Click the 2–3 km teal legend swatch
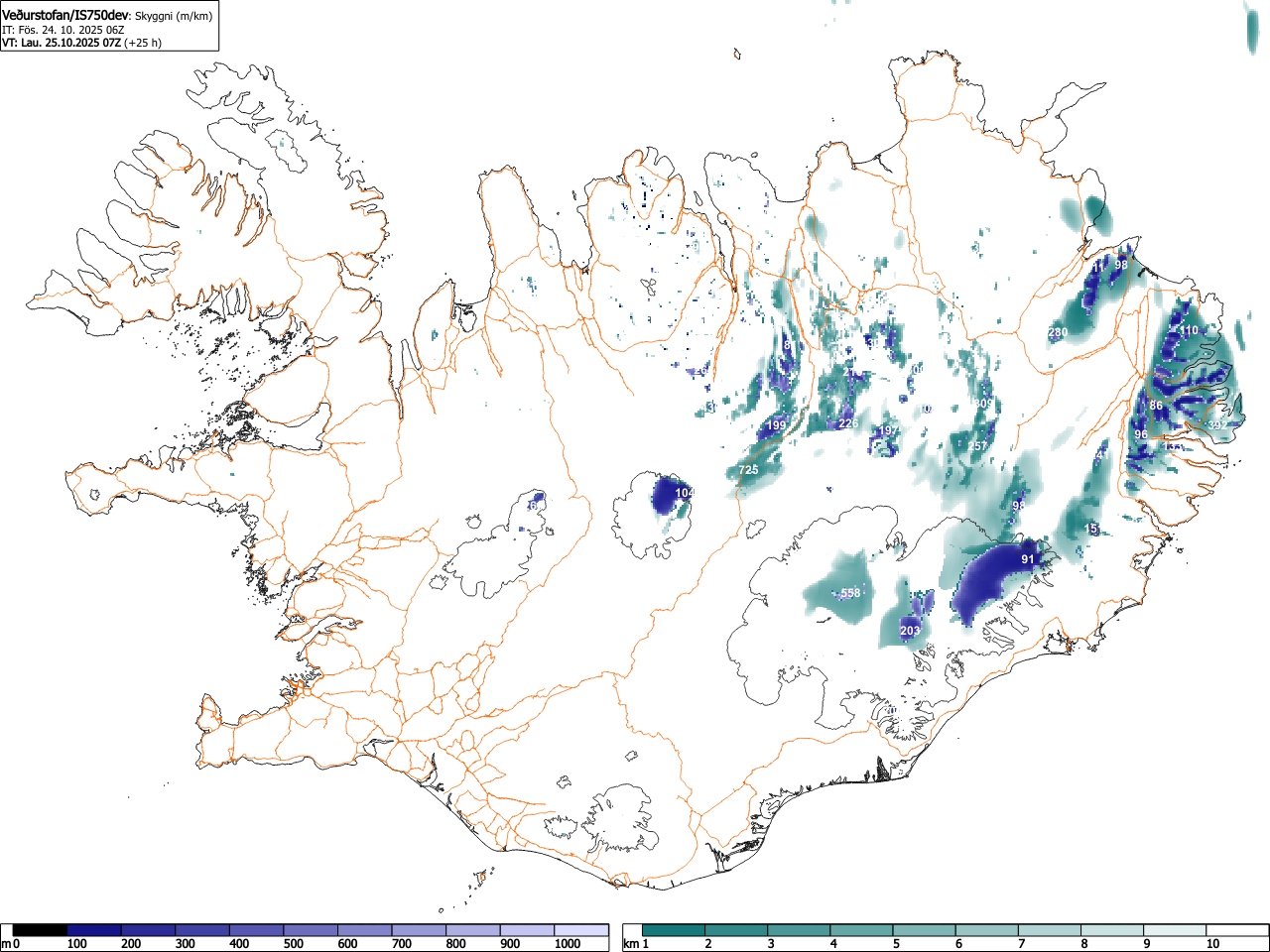The height and width of the screenshot is (952, 1270). pyautogui.click(x=737, y=930)
